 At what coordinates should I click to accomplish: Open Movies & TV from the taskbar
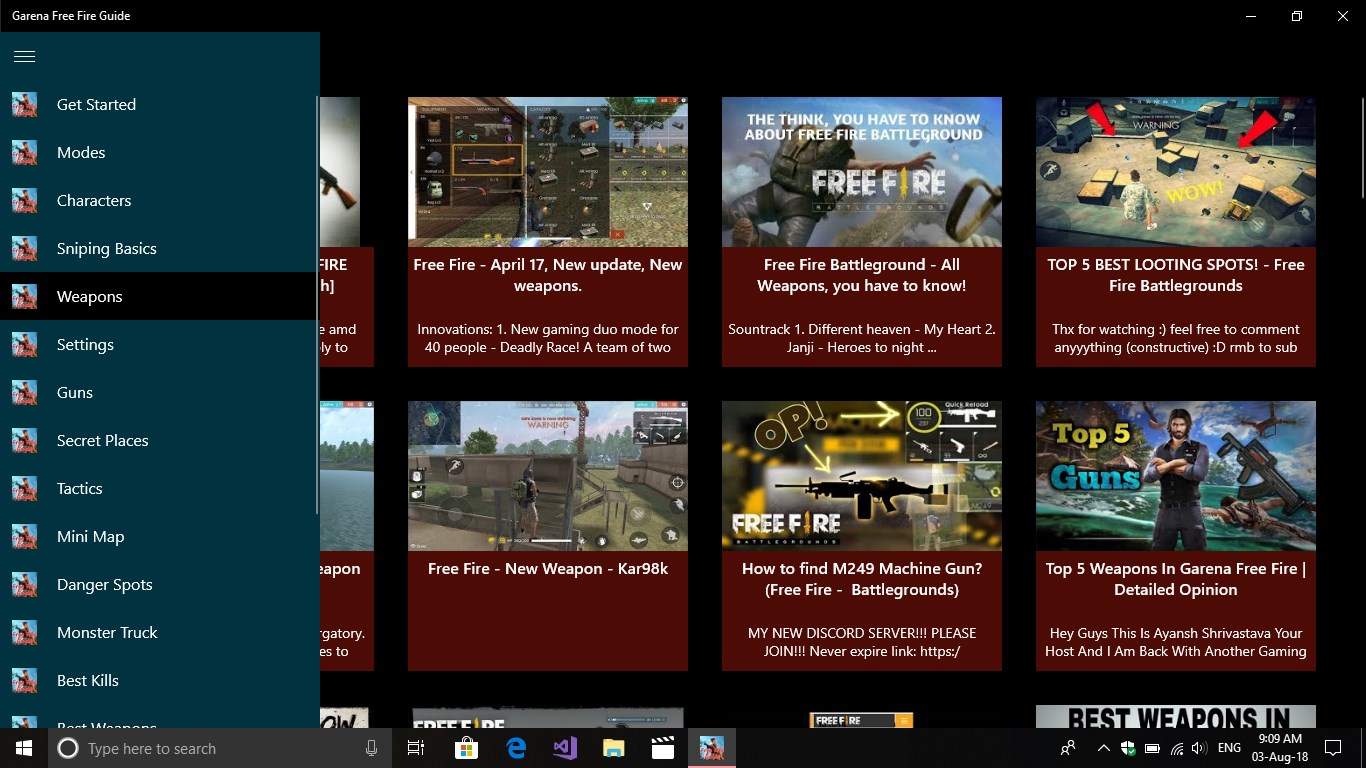(x=663, y=748)
